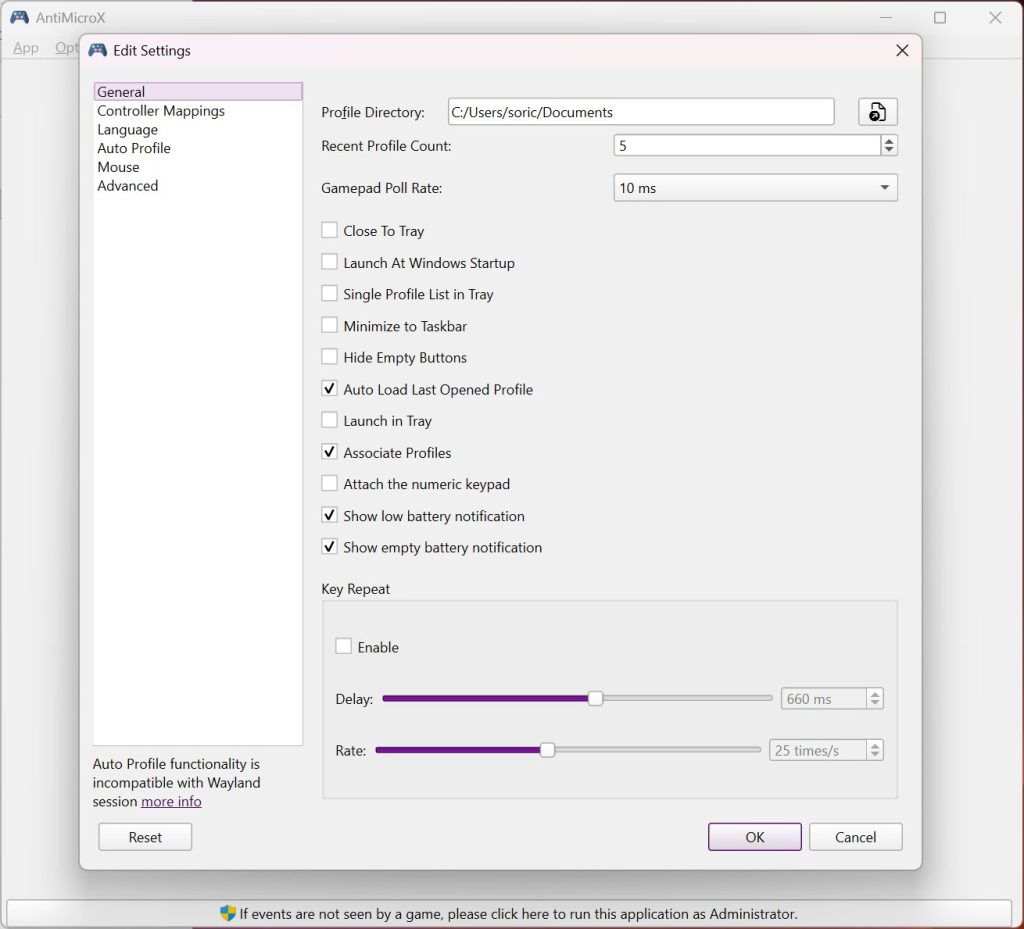Screen dimensions: 1024x929
Task: Open Auto Profile settings
Action: point(198,148)
